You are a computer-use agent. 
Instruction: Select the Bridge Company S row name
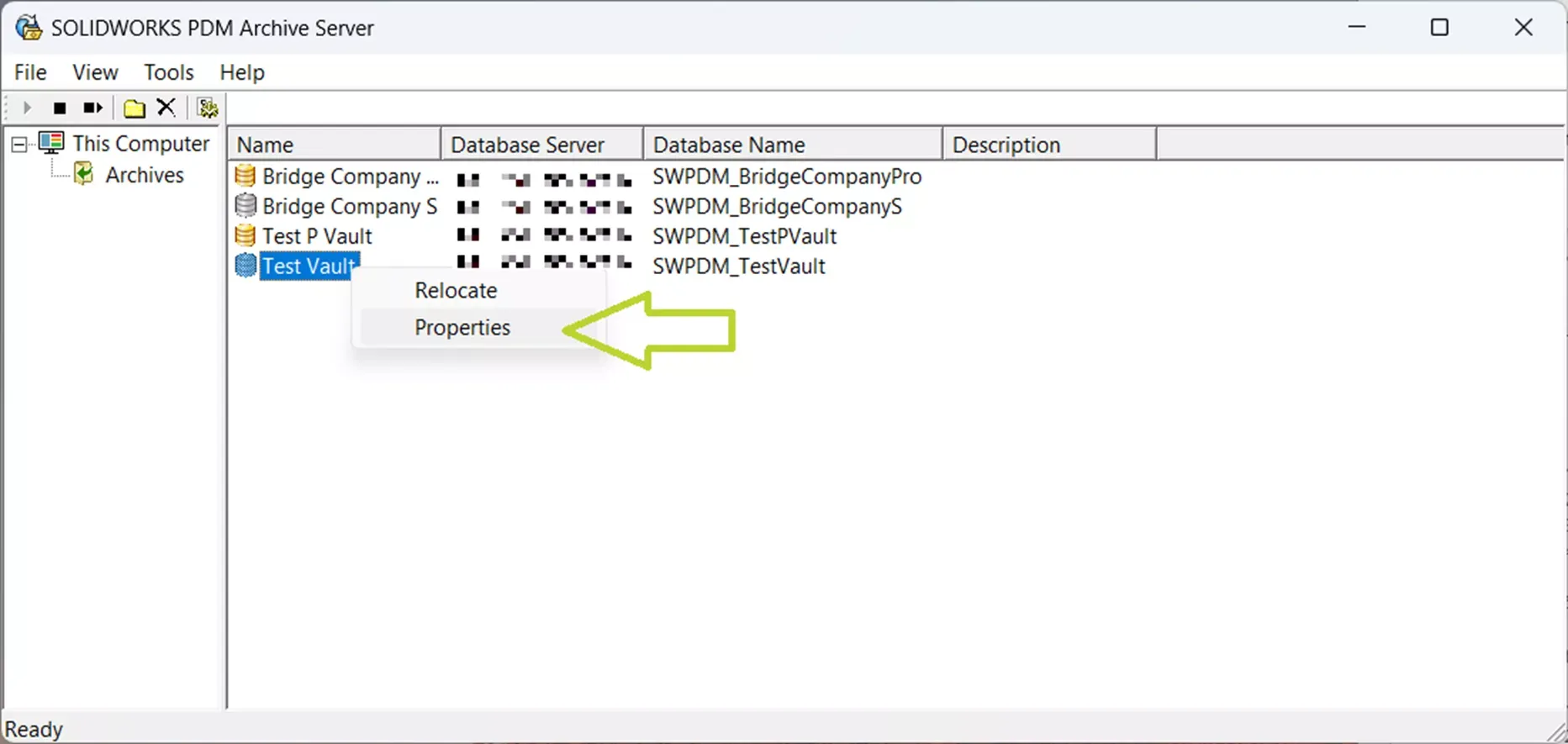pyautogui.click(x=350, y=206)
